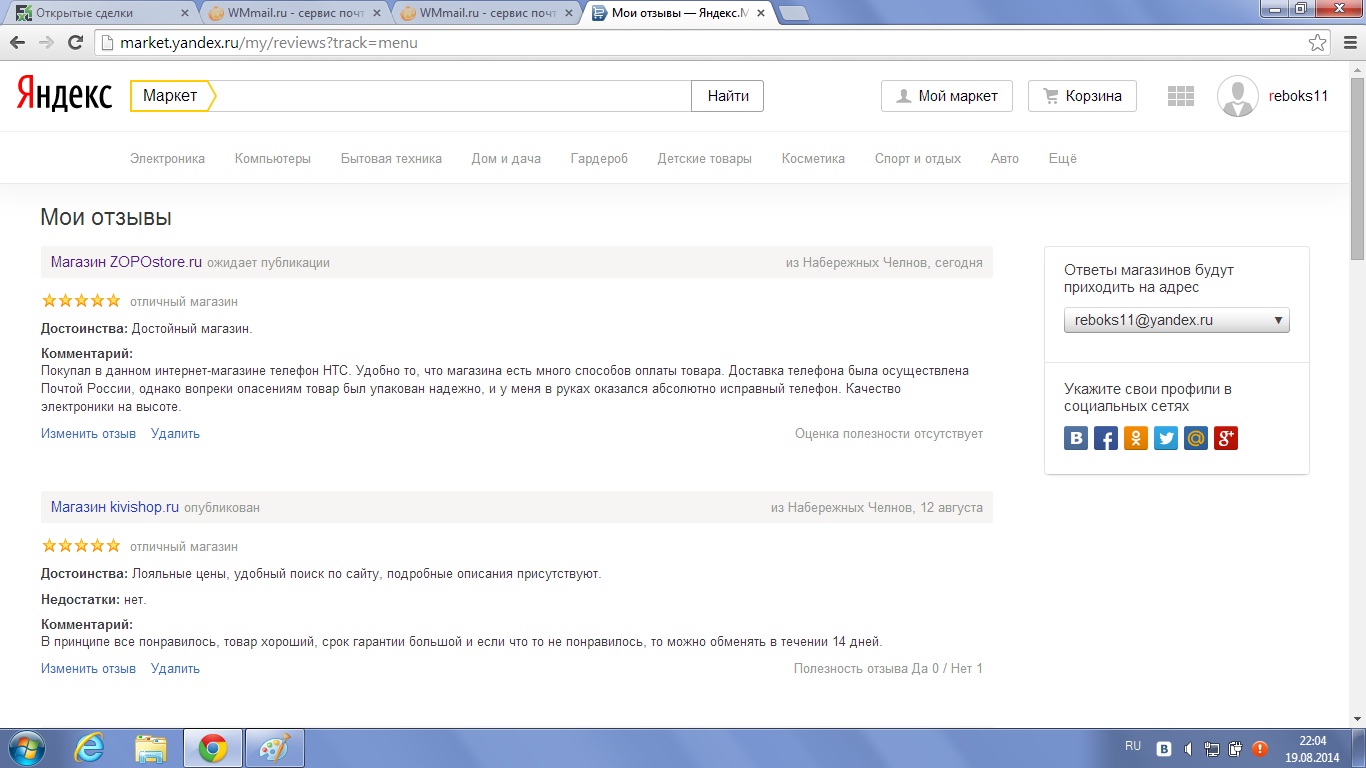Viewport: 1366px width, 768px height.
Task: Click Удалить for the kivishop.ru review
Action: point(175,669)
